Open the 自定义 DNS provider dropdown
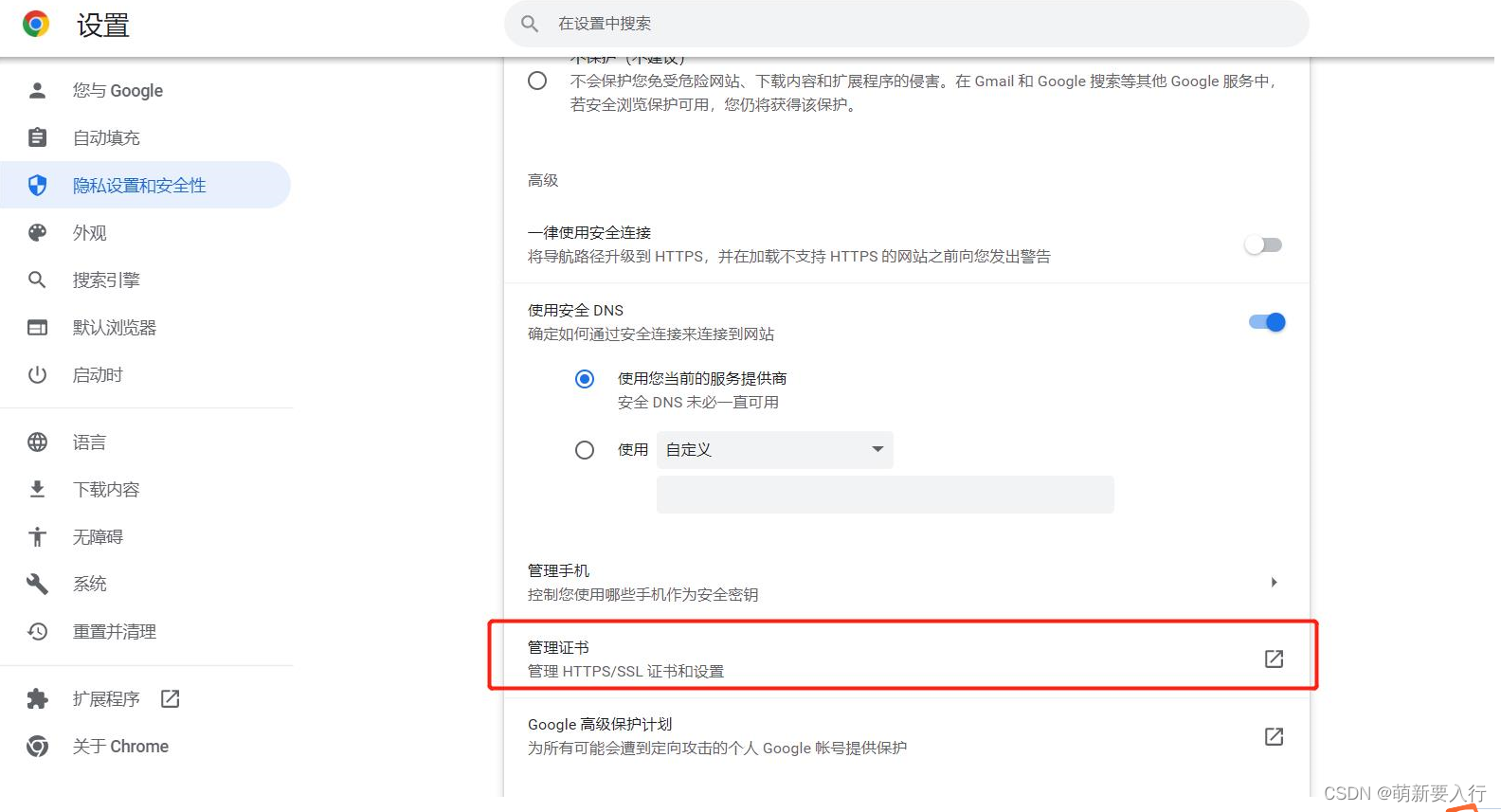1501x812 pixels. [774, 450]
